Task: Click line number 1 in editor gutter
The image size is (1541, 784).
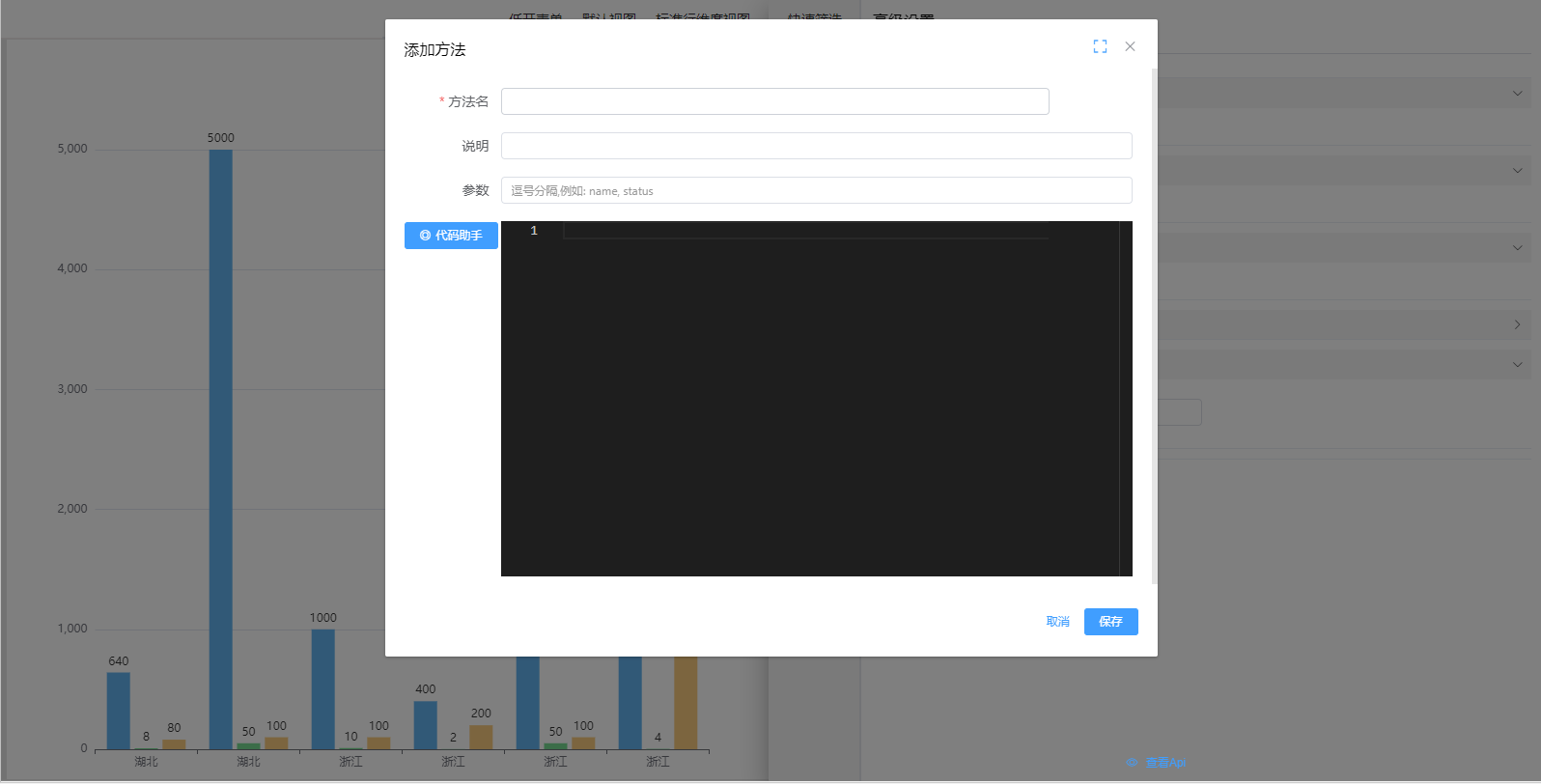Action: pos(534,231)
